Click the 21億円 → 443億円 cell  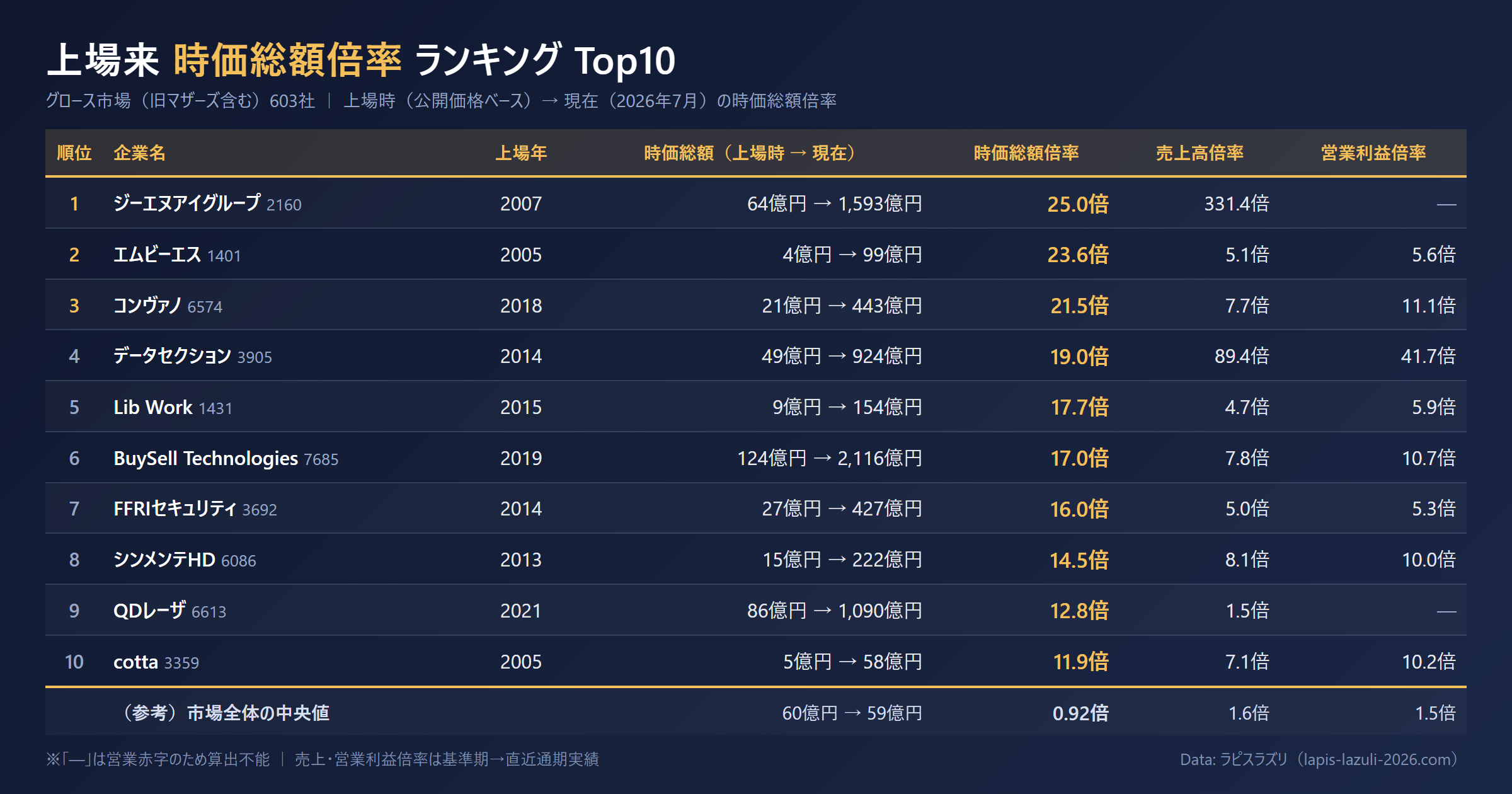[842, 306]
